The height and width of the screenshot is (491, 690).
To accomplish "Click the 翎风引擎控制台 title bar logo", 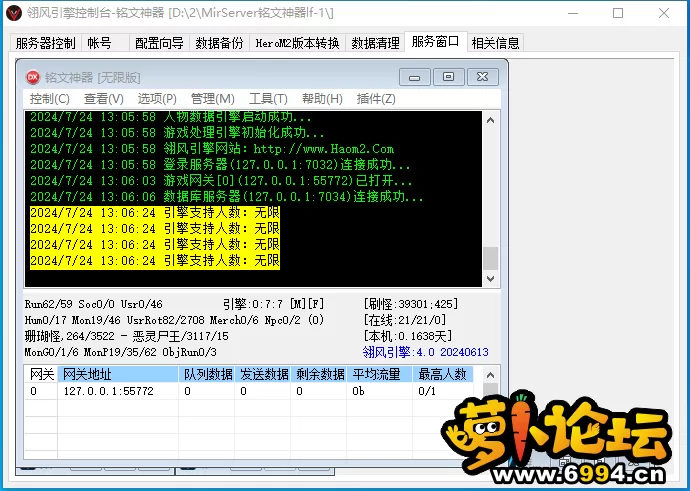I will click(x=14, y=13).
